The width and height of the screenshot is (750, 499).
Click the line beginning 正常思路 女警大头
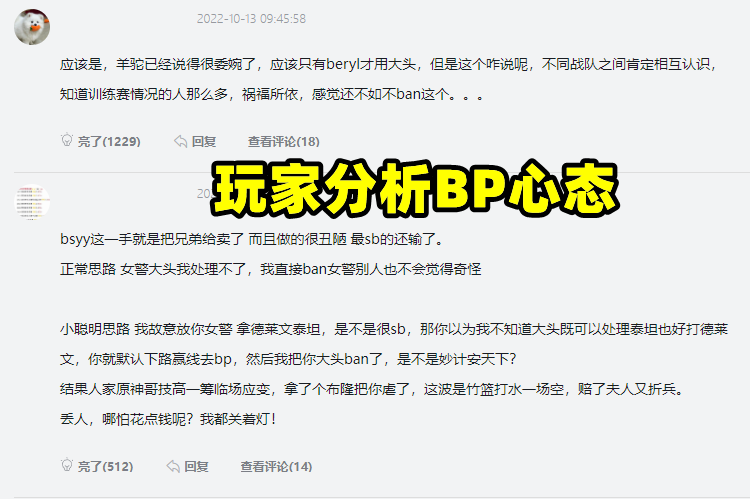pyautogui.click(x=270, y=269)
